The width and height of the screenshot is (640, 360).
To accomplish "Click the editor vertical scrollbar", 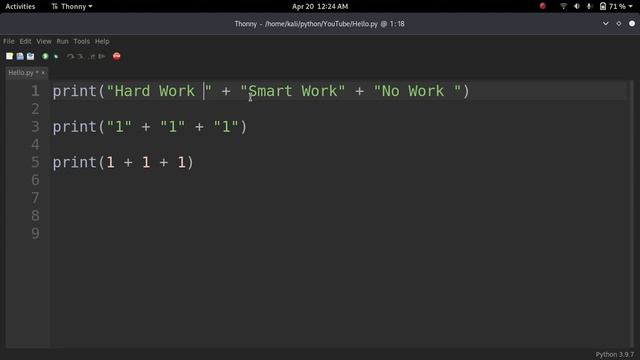I will [631, 213].
